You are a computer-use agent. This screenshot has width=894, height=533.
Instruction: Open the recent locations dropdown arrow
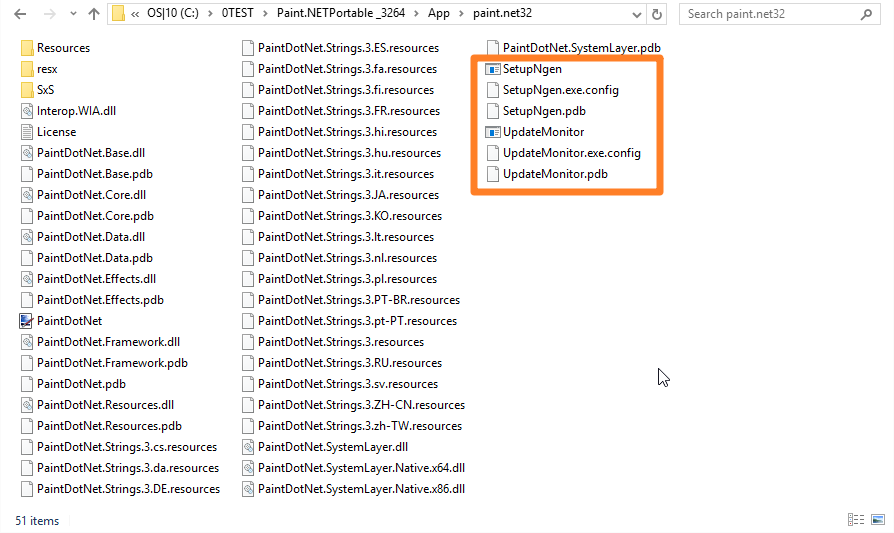73,14
